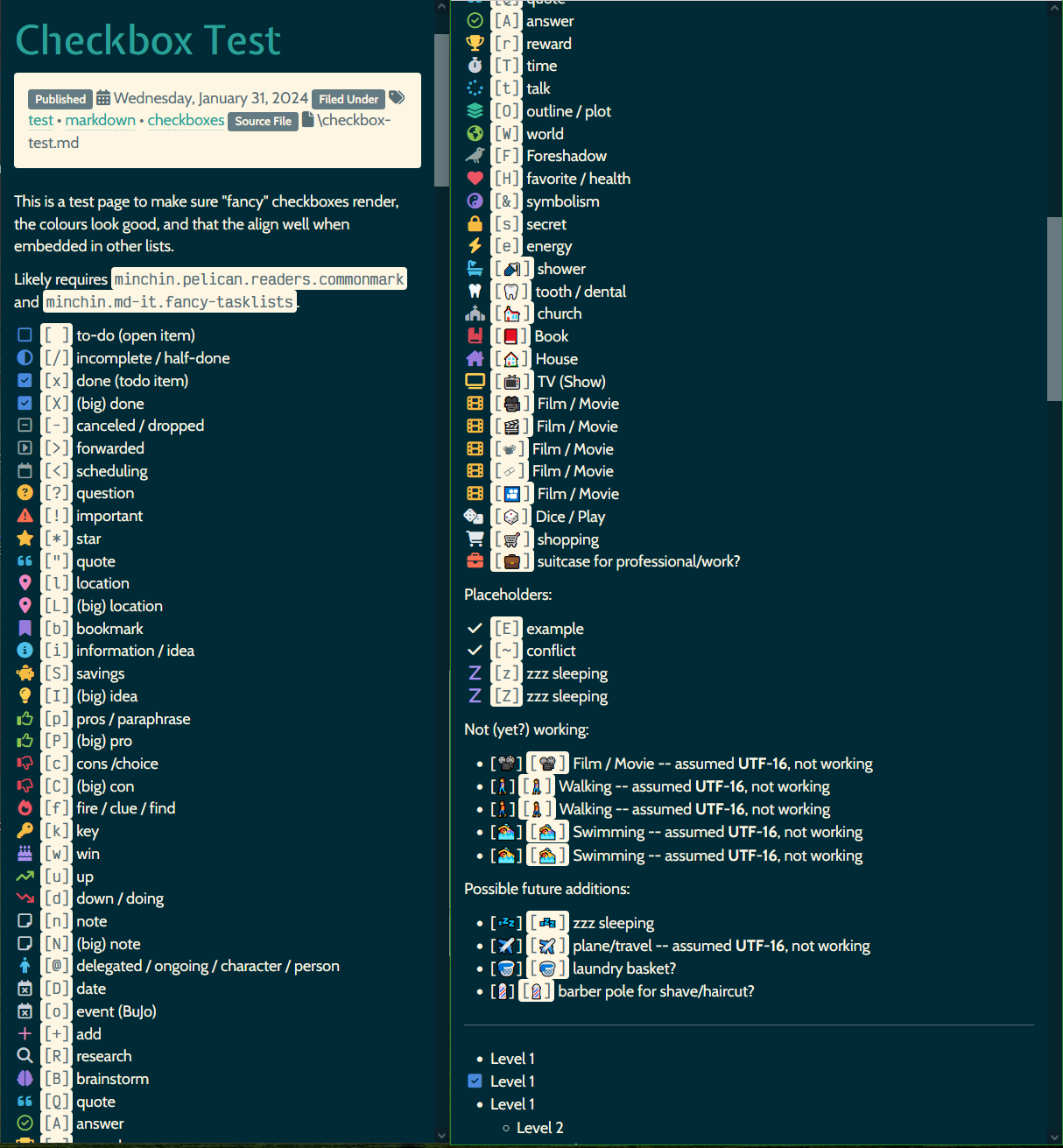Click the stopwatch icon beside time
Viewport: 1063px width, 1148px height.
[475, 66]
